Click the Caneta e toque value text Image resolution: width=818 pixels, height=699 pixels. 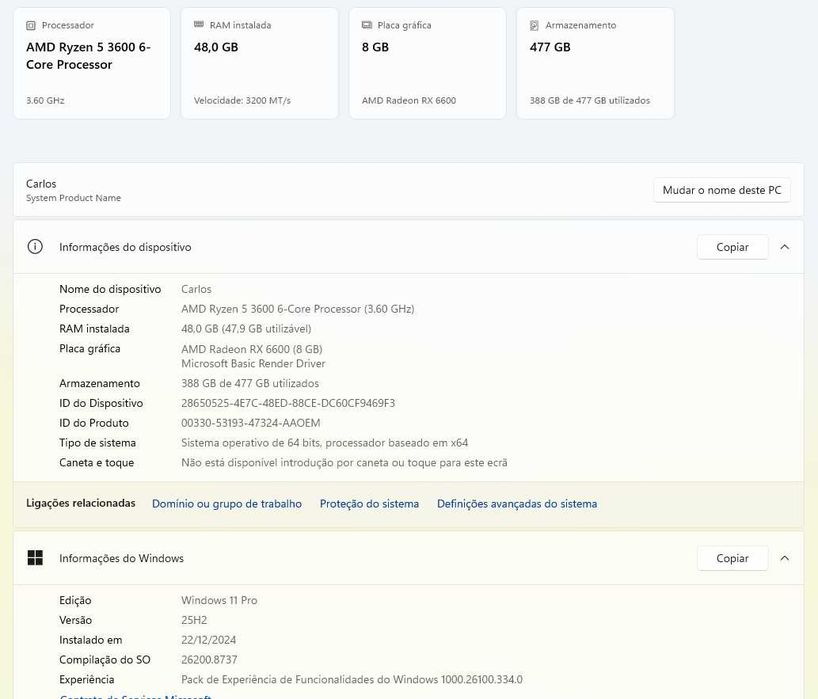[344, 463]
